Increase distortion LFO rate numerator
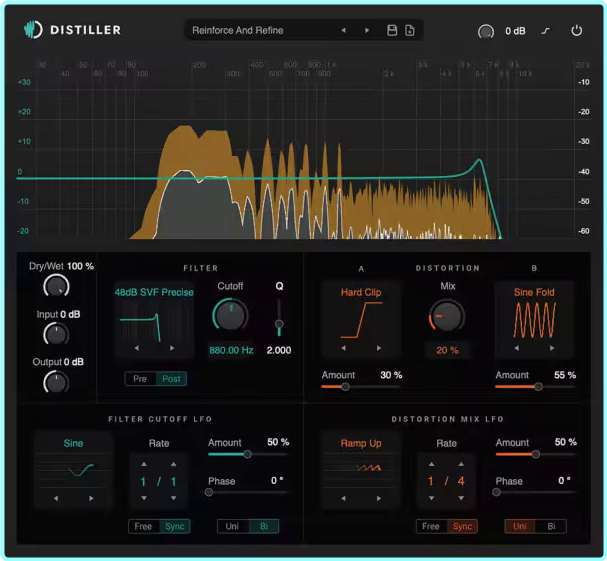The image size is (607, 561). click(x=432, y=464)
